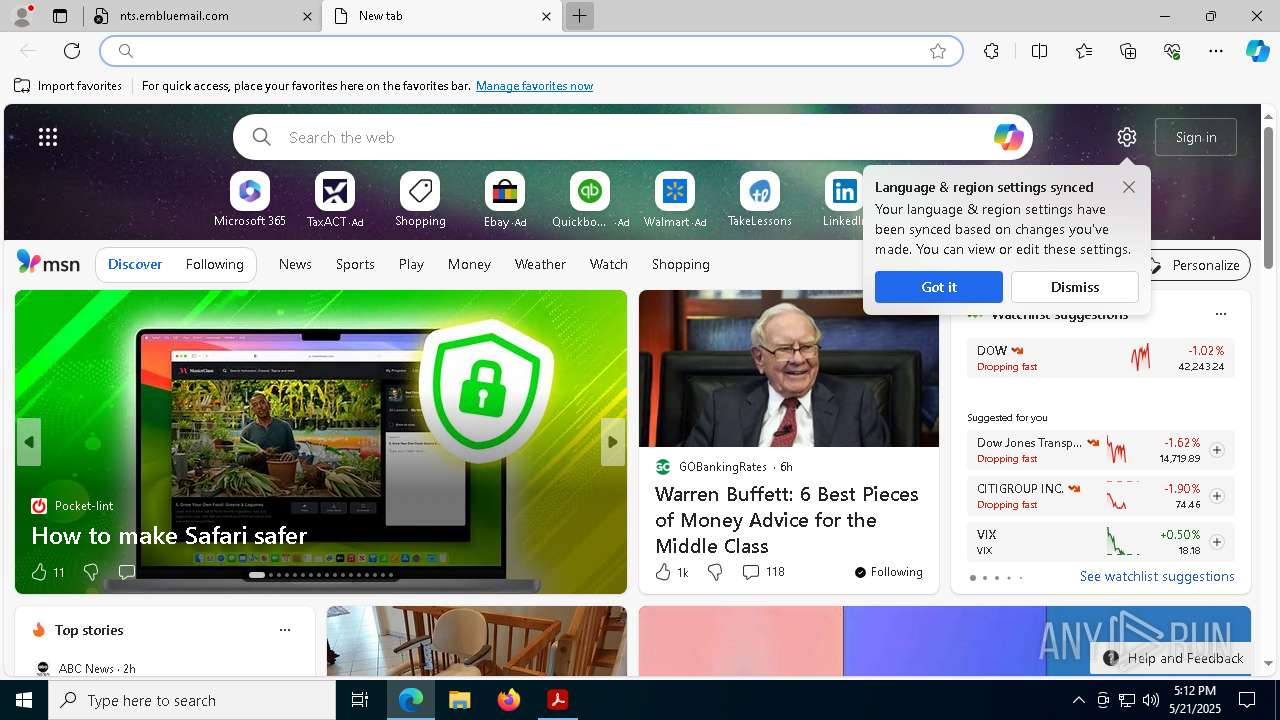Open the News menu item

[295, 265]
